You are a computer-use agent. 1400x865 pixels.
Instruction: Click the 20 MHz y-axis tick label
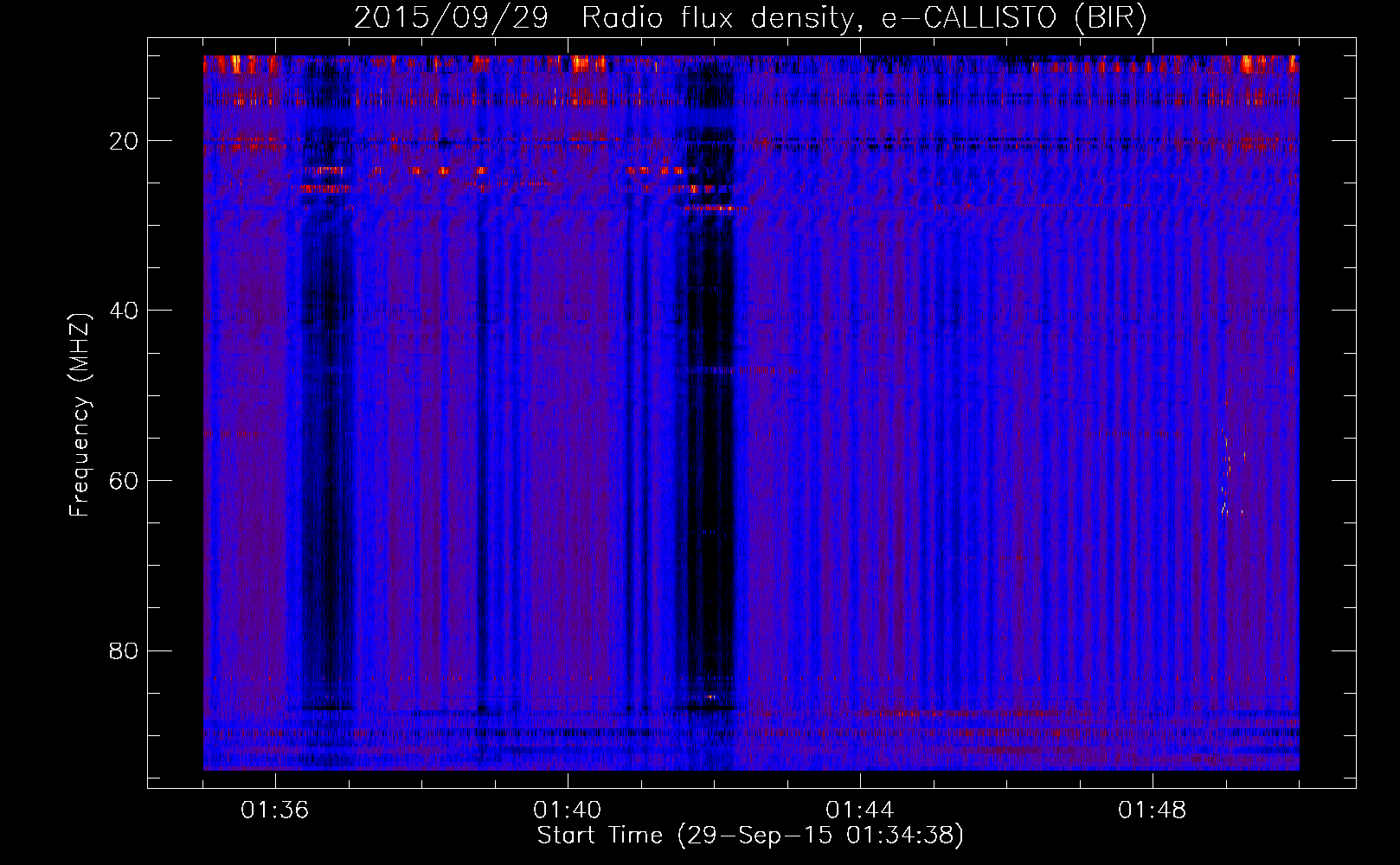pos(125,141)
